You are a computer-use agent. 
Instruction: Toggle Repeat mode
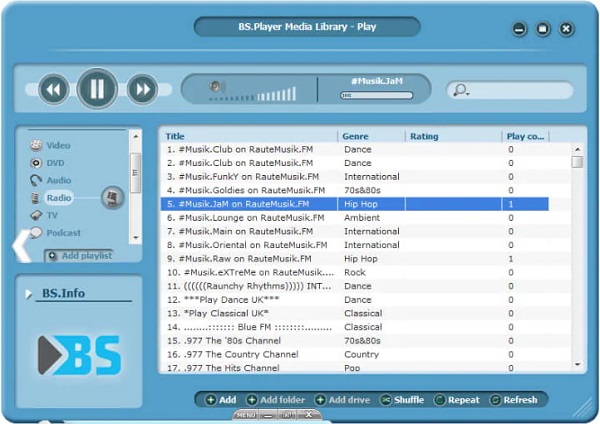pyautogui.click(x=456, y=400)
